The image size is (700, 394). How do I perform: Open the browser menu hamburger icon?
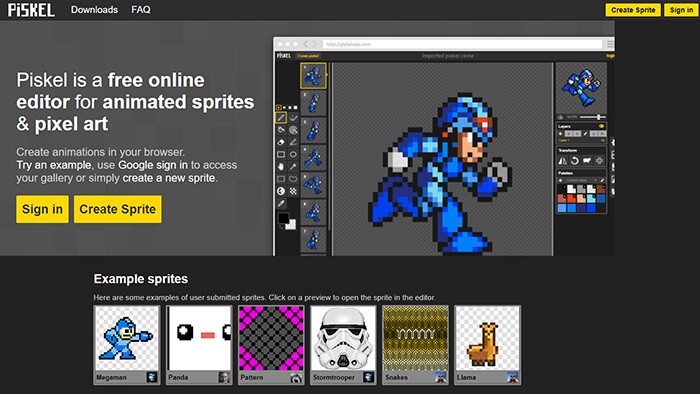pyautogui.click(x=610, y=44)
